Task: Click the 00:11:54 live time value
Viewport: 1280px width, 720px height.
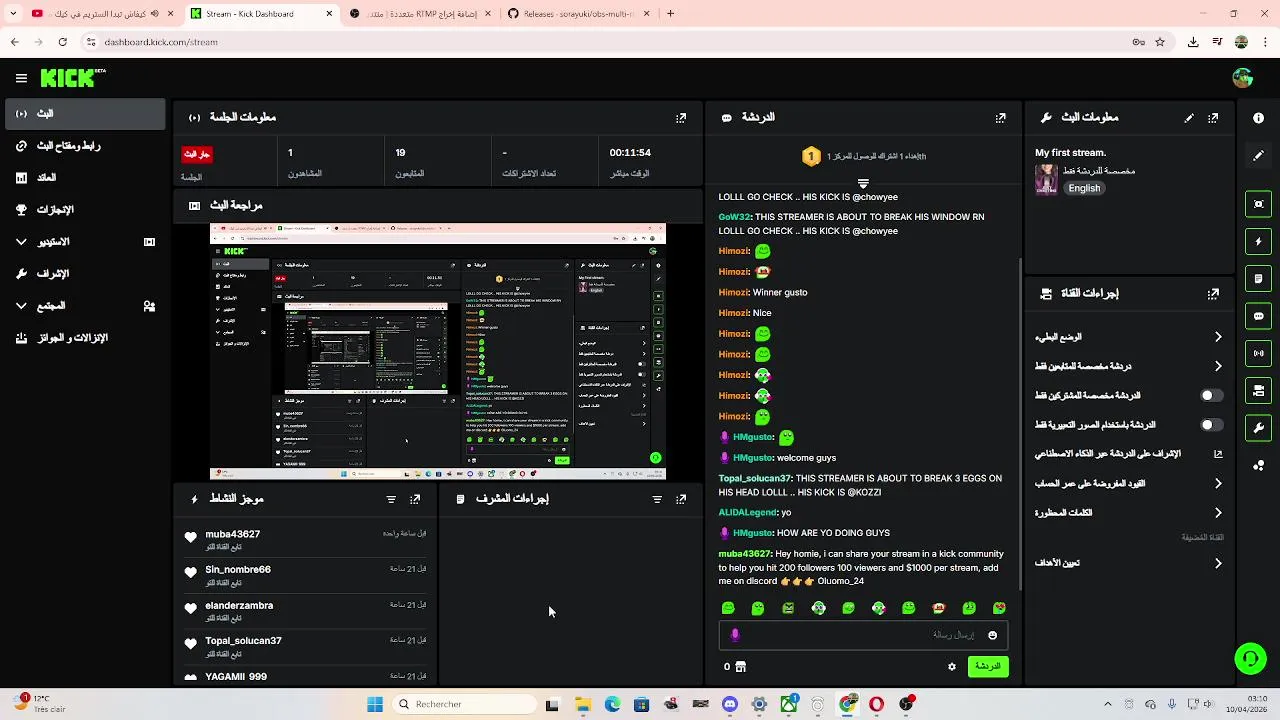Action: coord(630,153)
